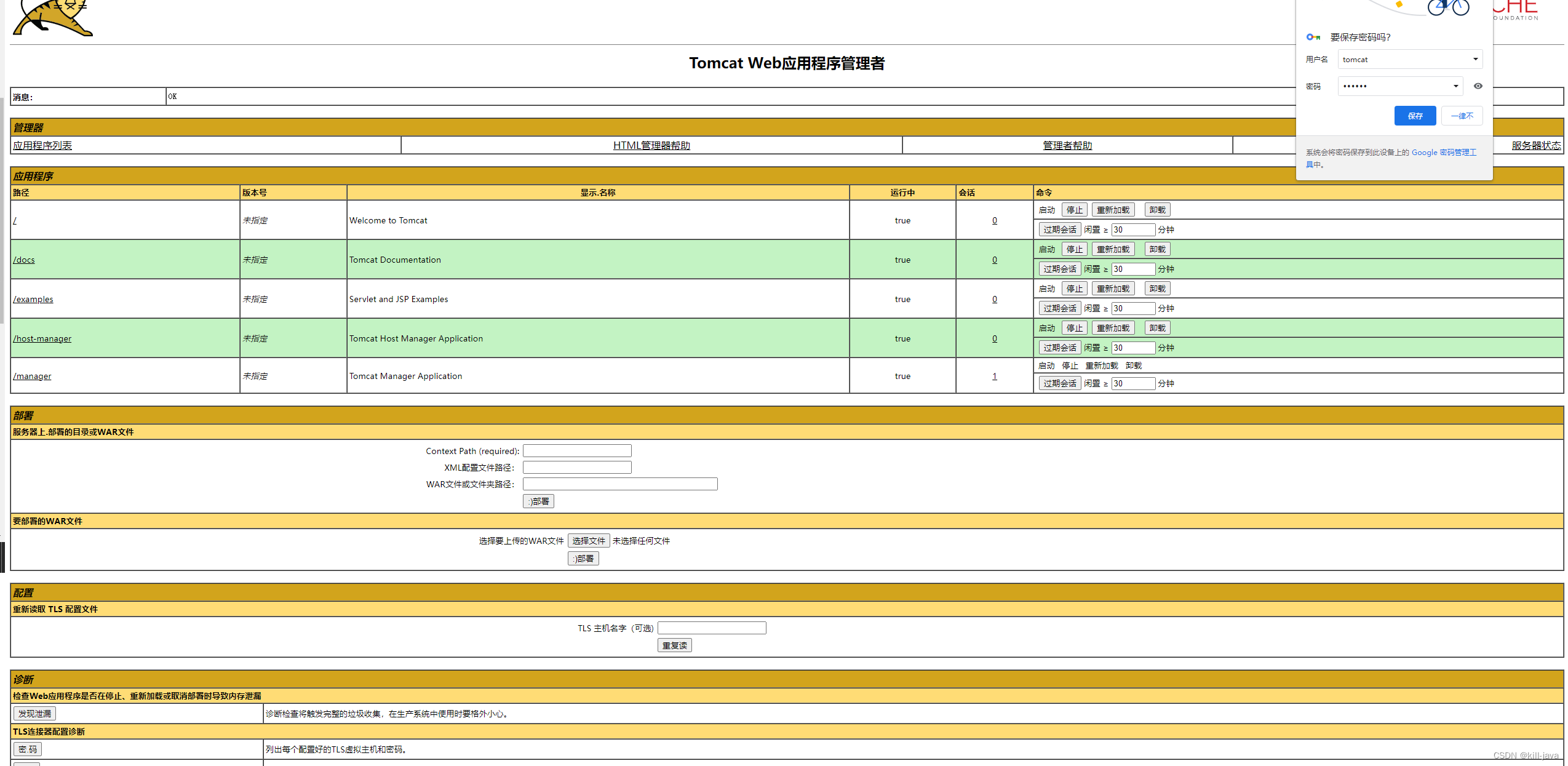1568x766 pixels.
Task: Click 过期会话 for Tomcat Host Manager Application
Action: (x=1059, y=348)
